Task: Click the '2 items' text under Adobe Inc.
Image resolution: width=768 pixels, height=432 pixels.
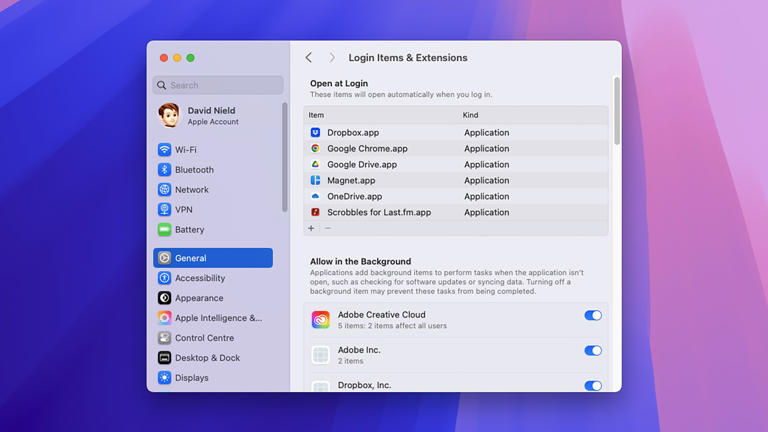Action: coord(350,361)
